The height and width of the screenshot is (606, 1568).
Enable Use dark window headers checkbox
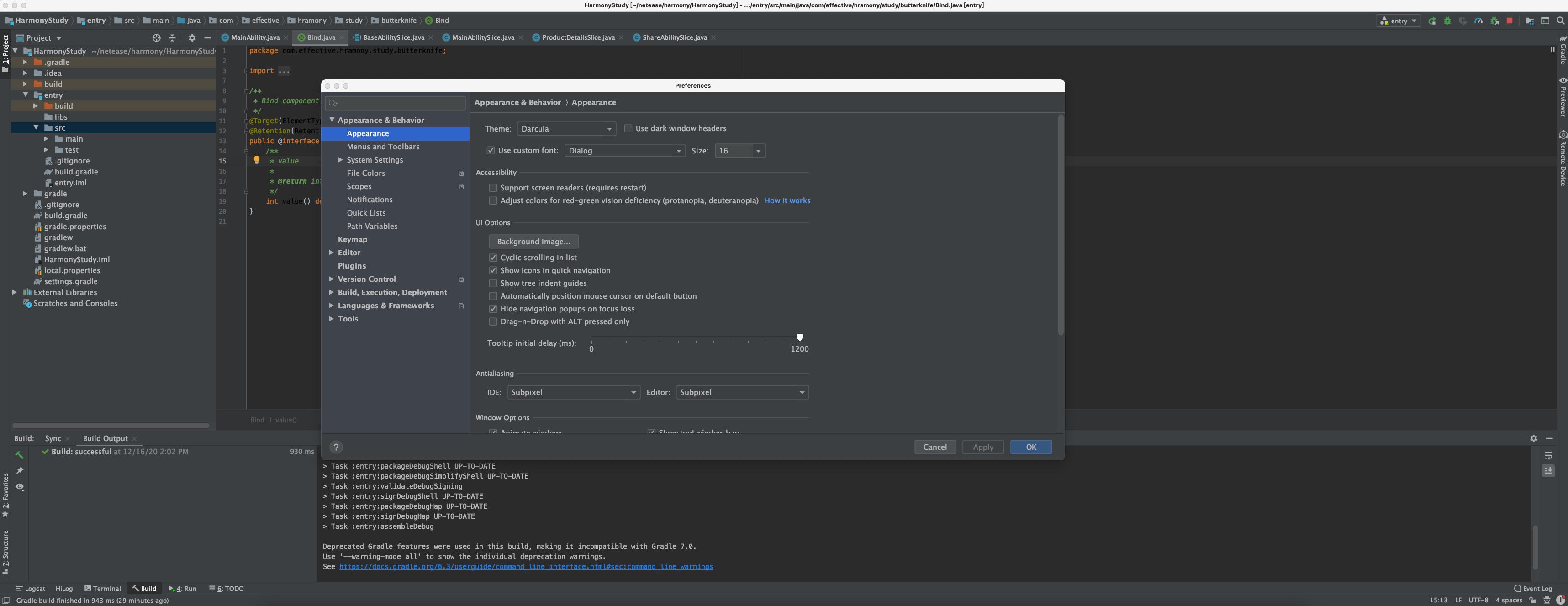click(628, 128)
